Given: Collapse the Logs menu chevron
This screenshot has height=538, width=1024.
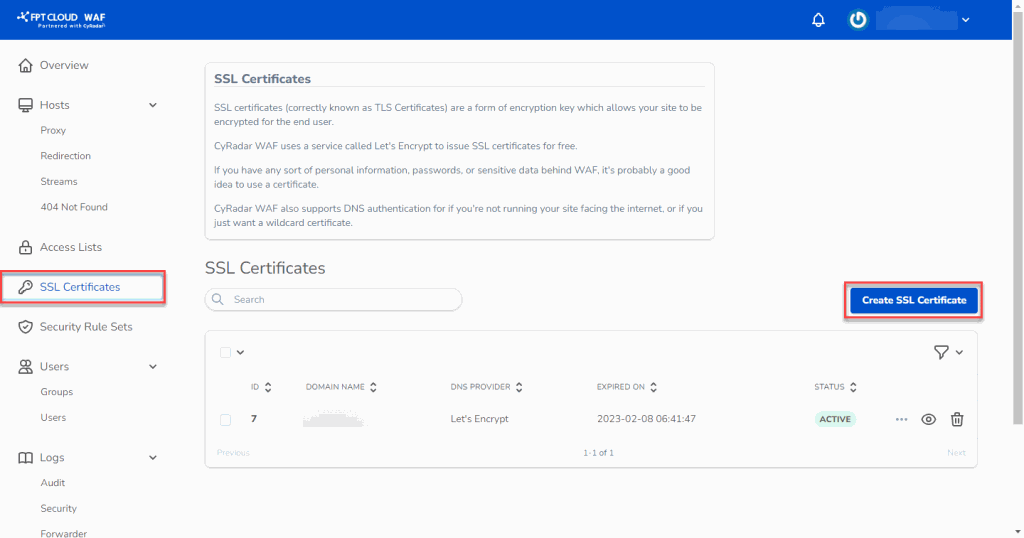Looking at the screenshot, I should coord(153,458).
